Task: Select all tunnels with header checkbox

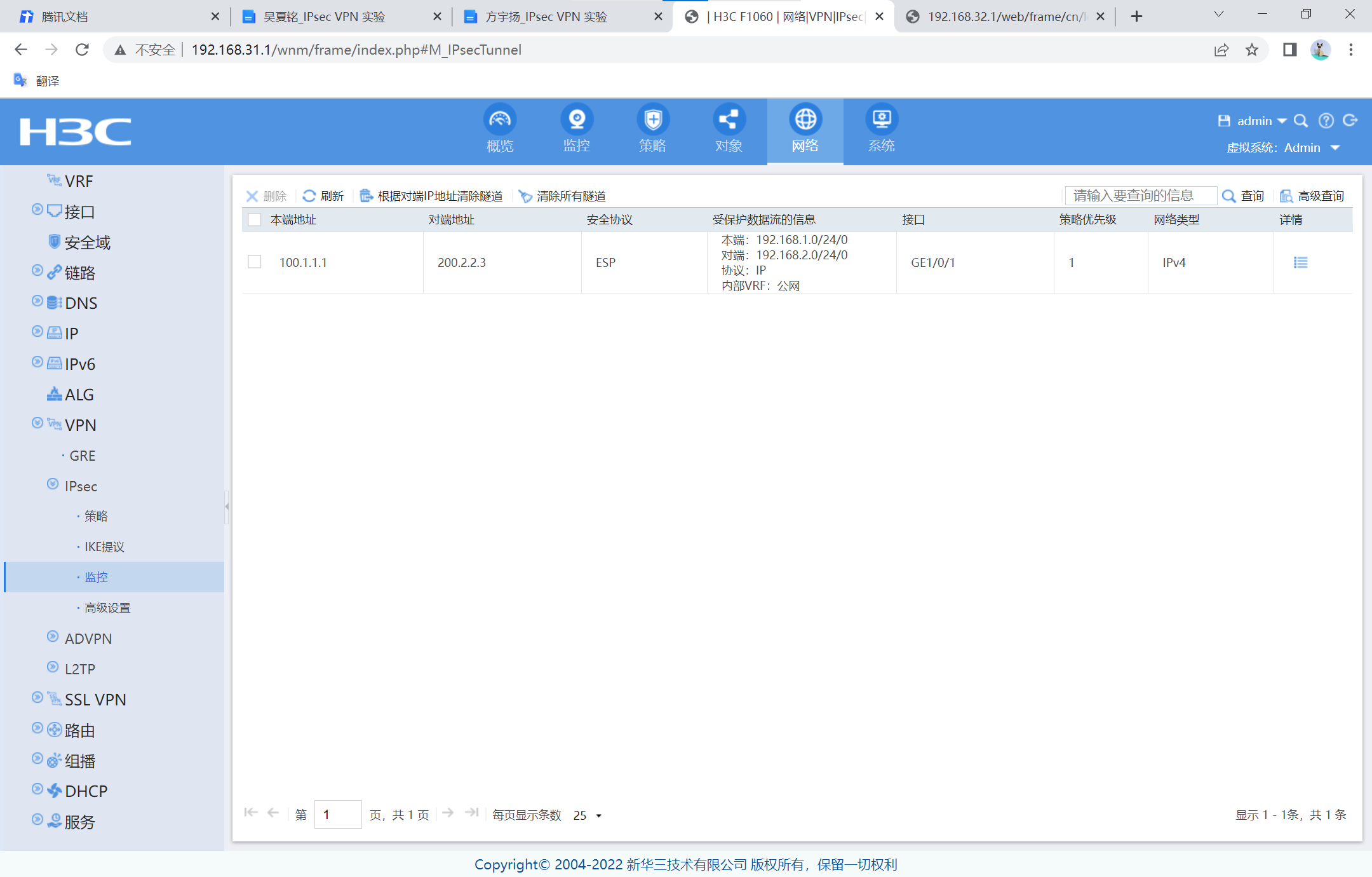Action: [254, 219]
